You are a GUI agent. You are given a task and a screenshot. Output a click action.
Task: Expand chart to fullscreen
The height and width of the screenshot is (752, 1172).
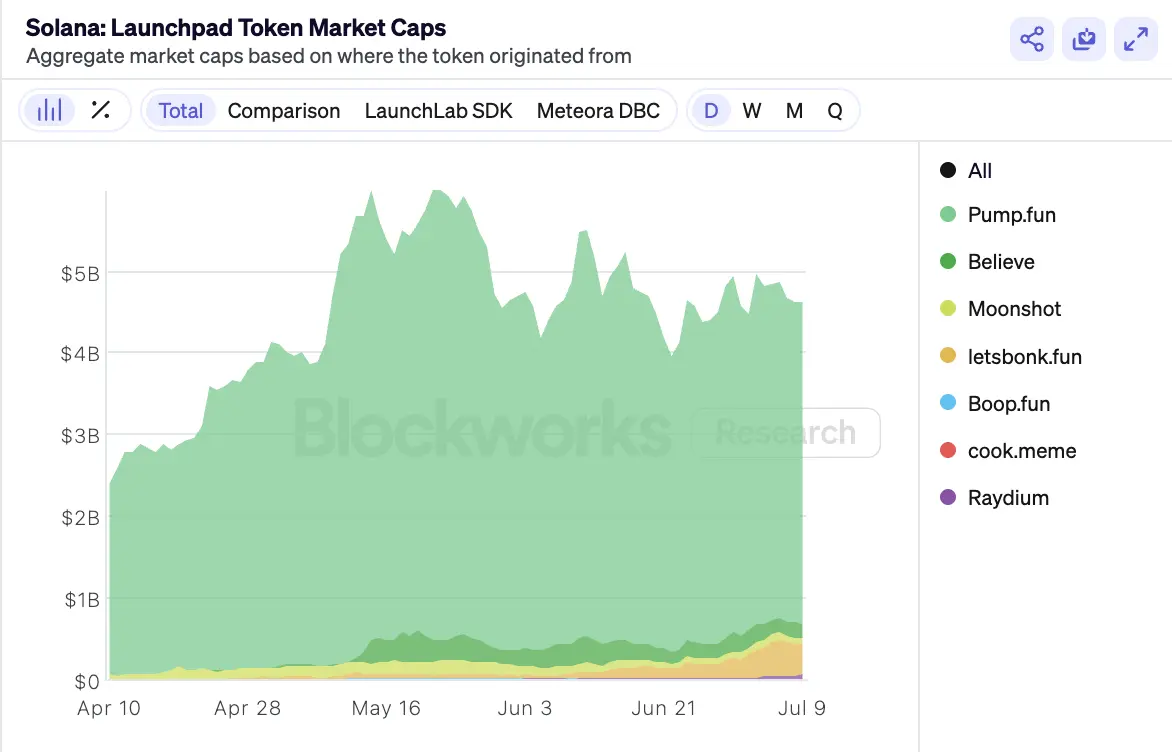(1136, 40)
